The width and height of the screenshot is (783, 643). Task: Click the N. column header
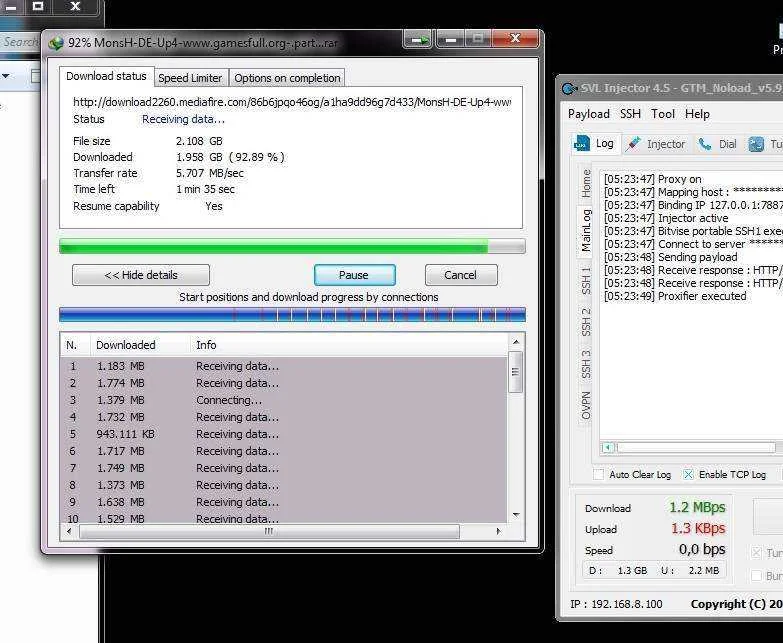pyautogui.click(x=75, y=345)
